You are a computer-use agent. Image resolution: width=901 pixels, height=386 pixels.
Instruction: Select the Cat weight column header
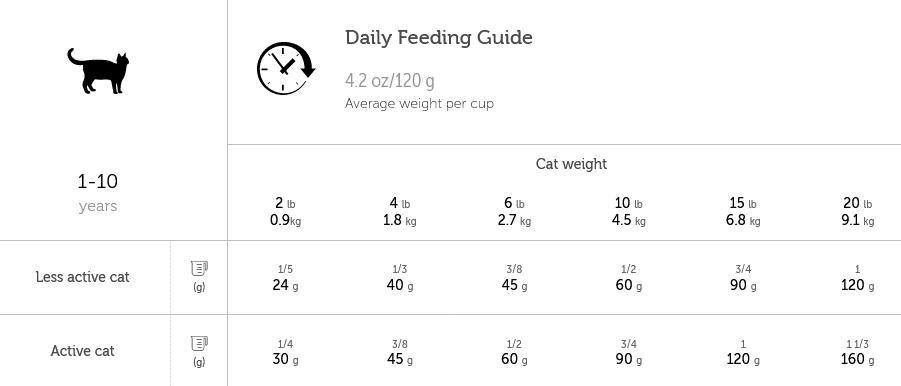(x=571, y=164)
